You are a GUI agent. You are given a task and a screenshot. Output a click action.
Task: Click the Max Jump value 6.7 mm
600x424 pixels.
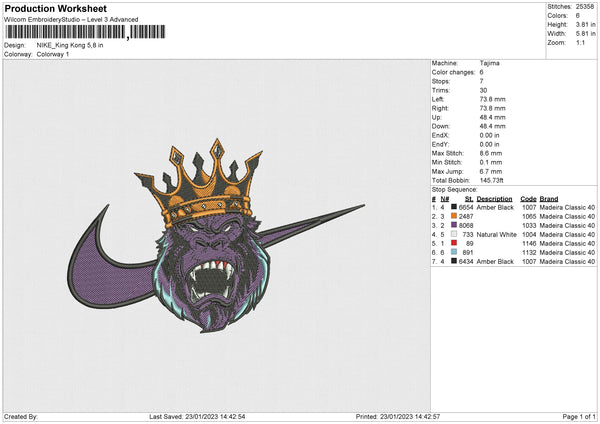[x=491, y=171]
